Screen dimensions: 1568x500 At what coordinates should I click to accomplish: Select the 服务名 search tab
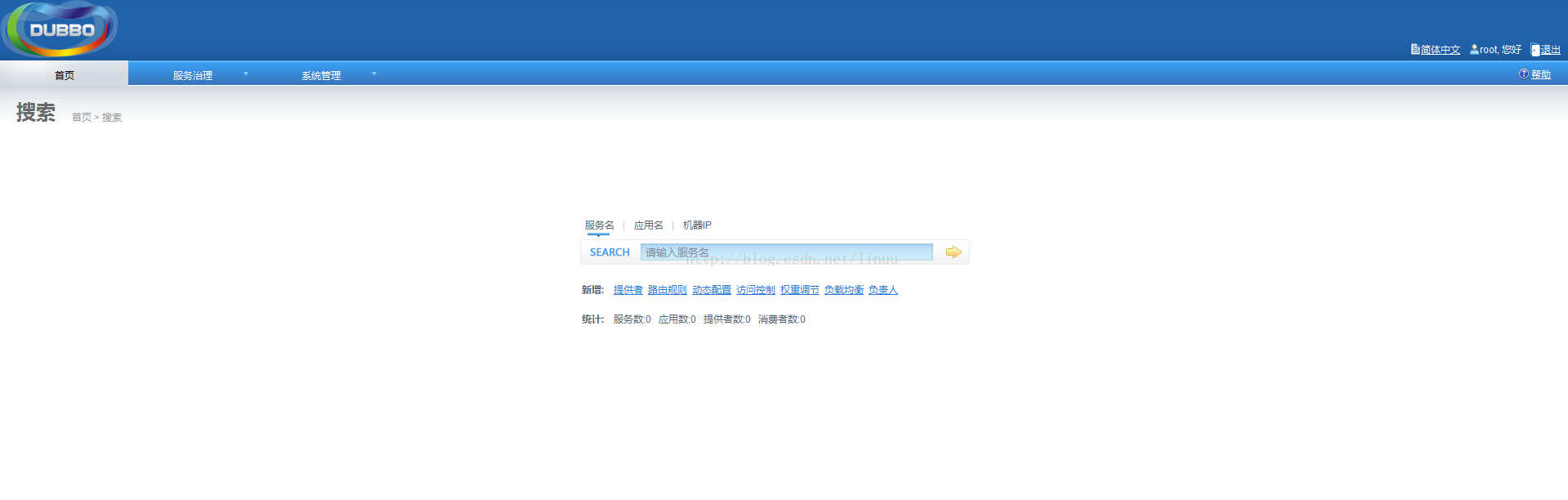click(x=599, y=225)
